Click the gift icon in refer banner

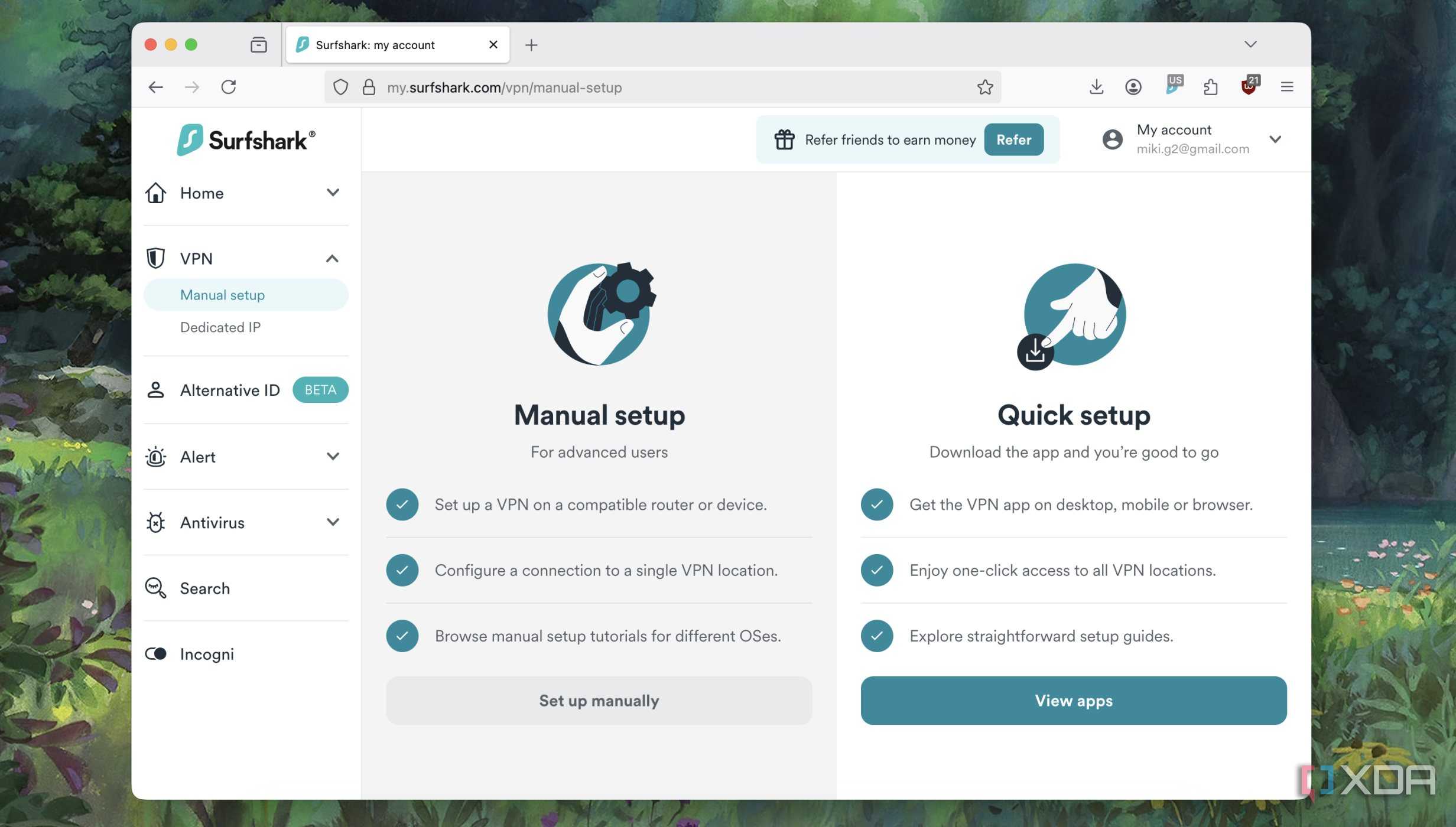point(785,140)
